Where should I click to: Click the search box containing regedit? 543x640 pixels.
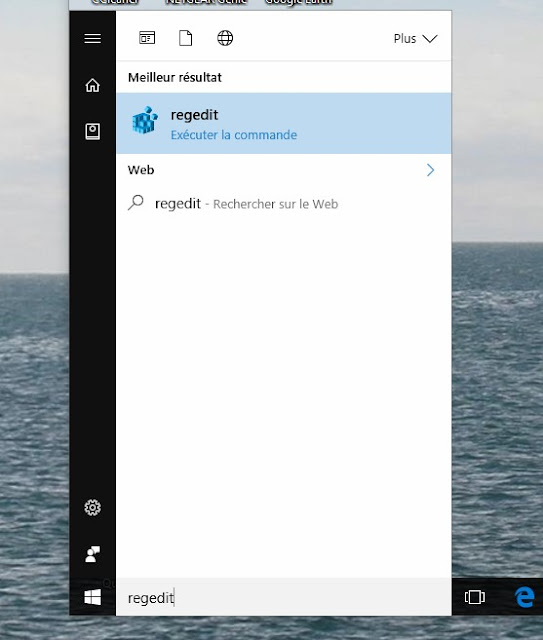pyautogui.click(x=284, y=597)
